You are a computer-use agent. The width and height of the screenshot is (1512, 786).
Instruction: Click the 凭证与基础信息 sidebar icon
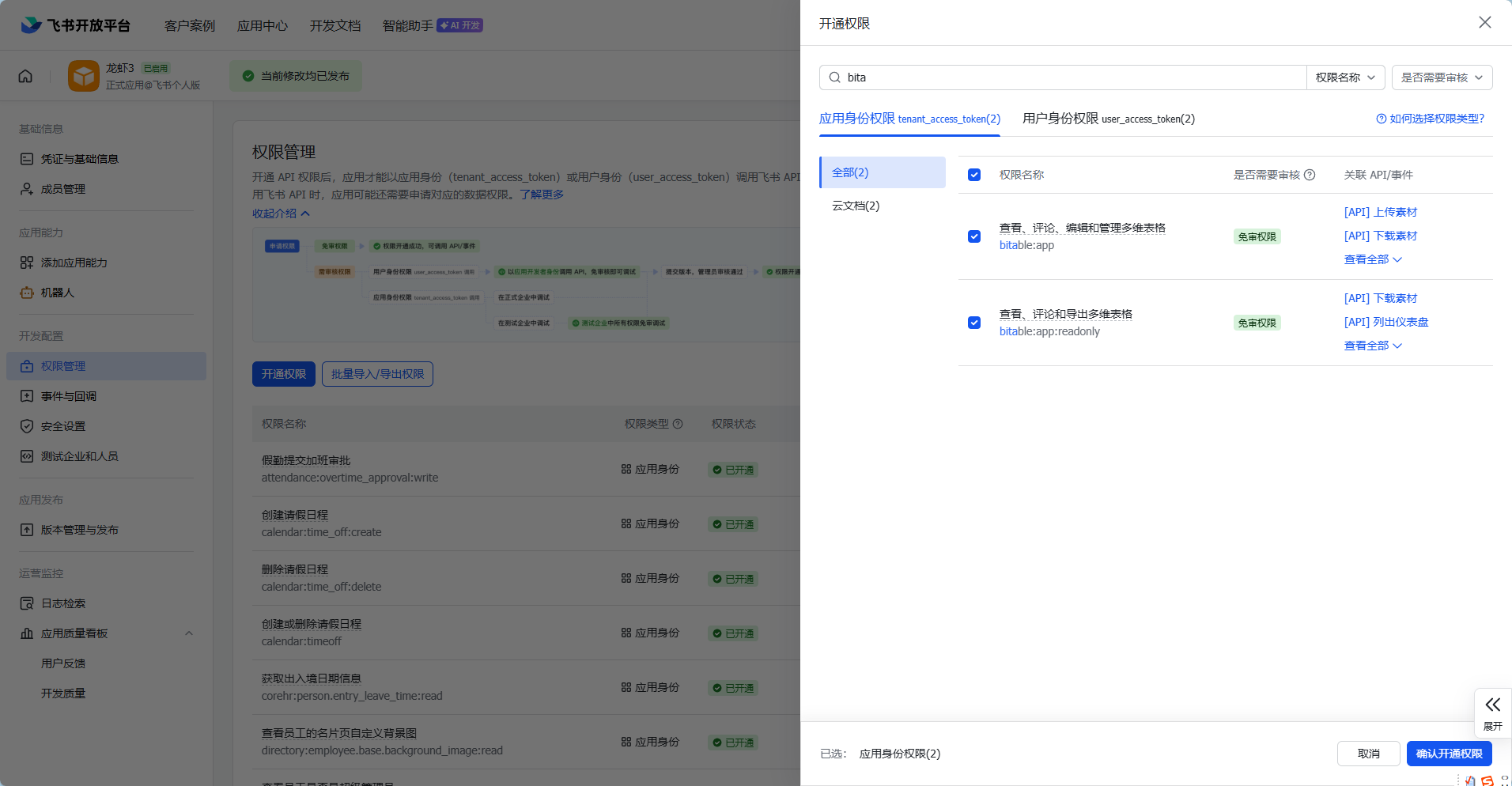(x=27, y=159)
